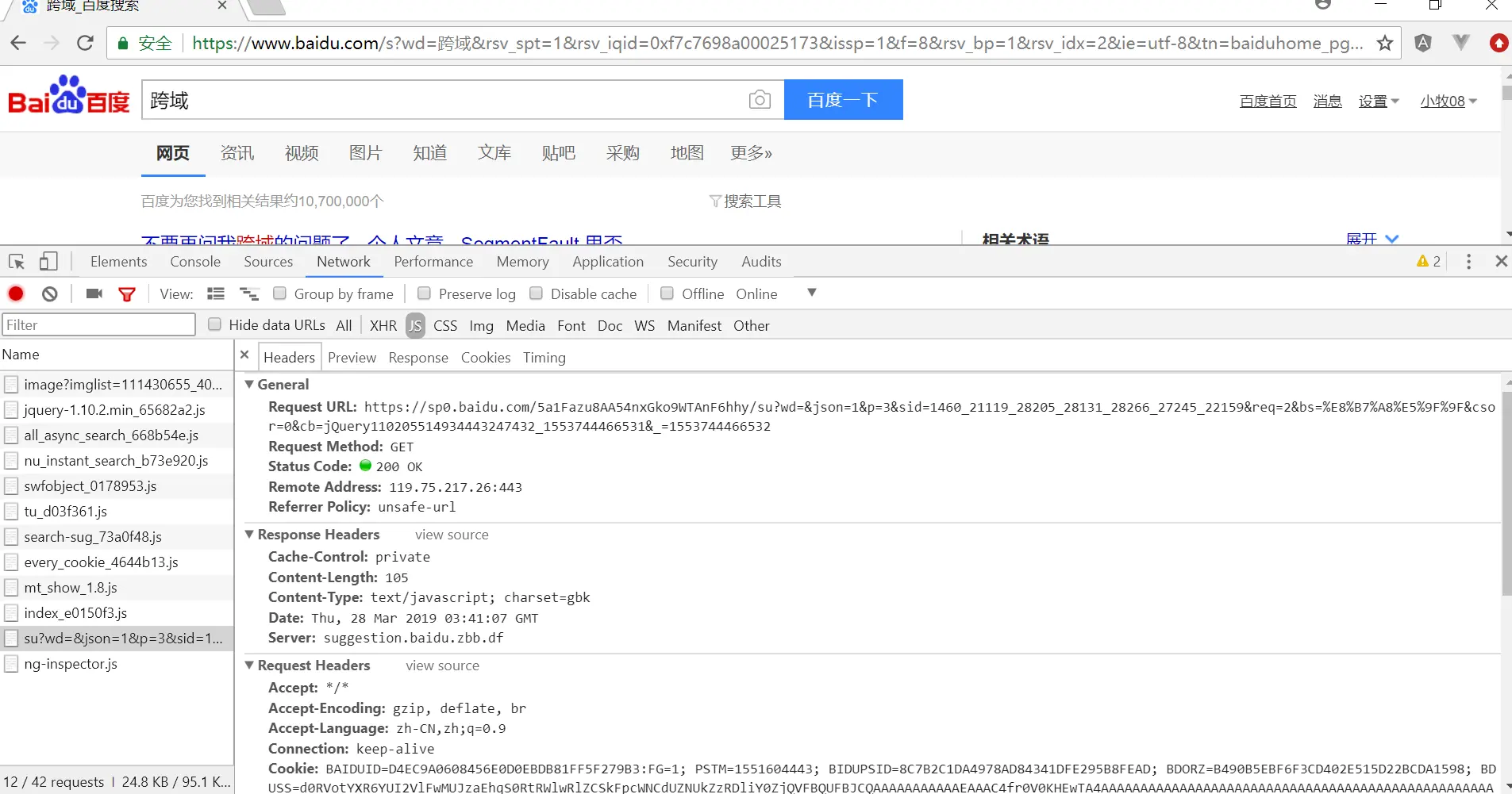The height and width of the screenshot is (794, 1512).
Task: Switch to the Console tab
Action: tap(195, 262)
